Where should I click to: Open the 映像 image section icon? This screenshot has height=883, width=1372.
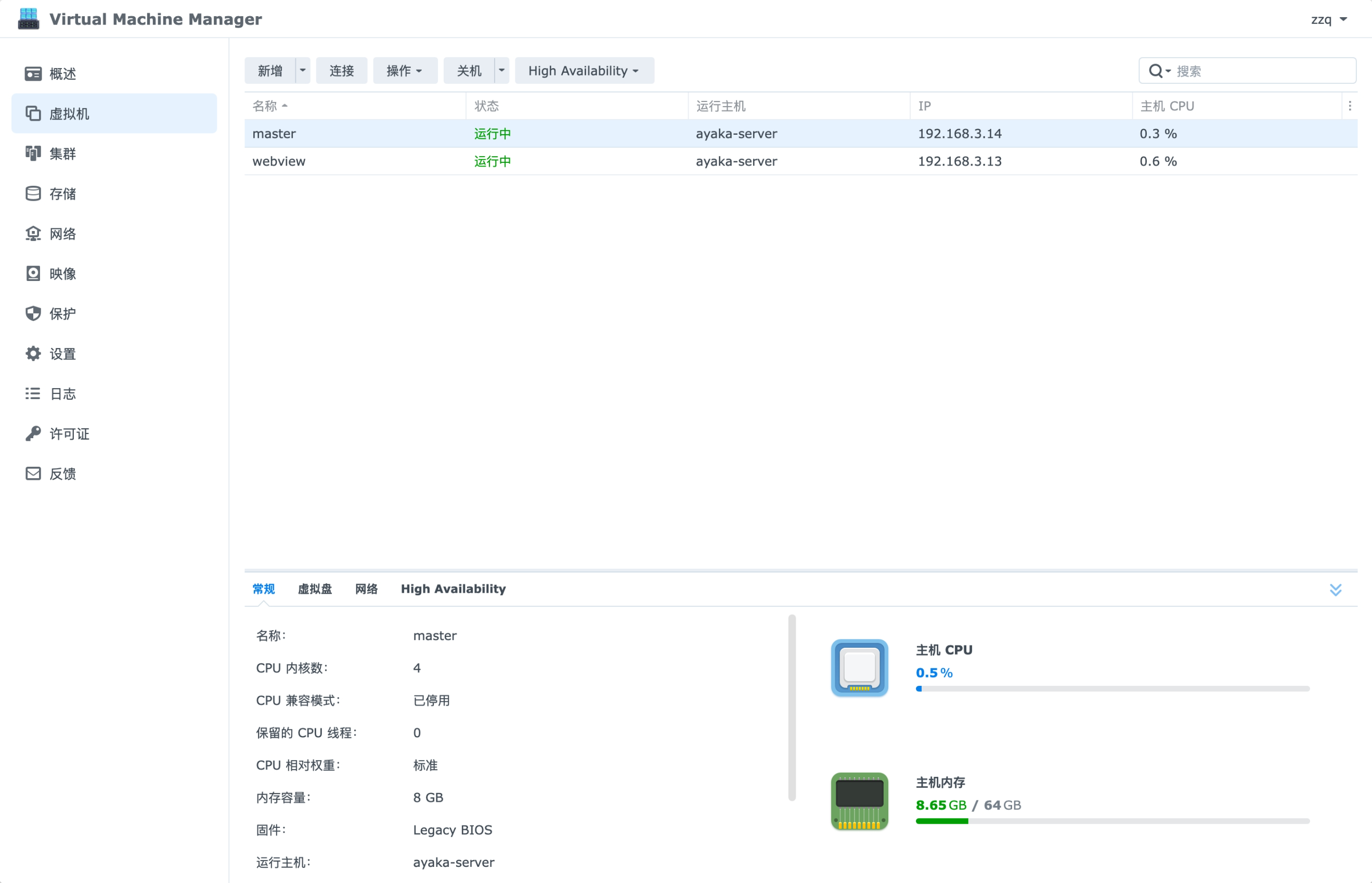33,274
